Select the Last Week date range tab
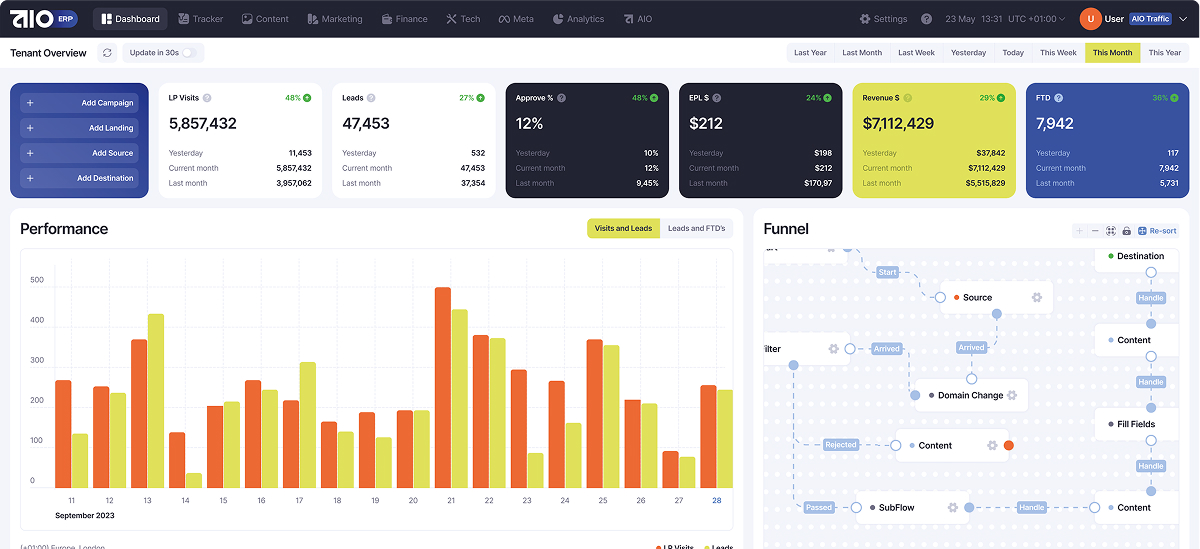This screenshot has height=549, width=1200. tap(916, 53)
